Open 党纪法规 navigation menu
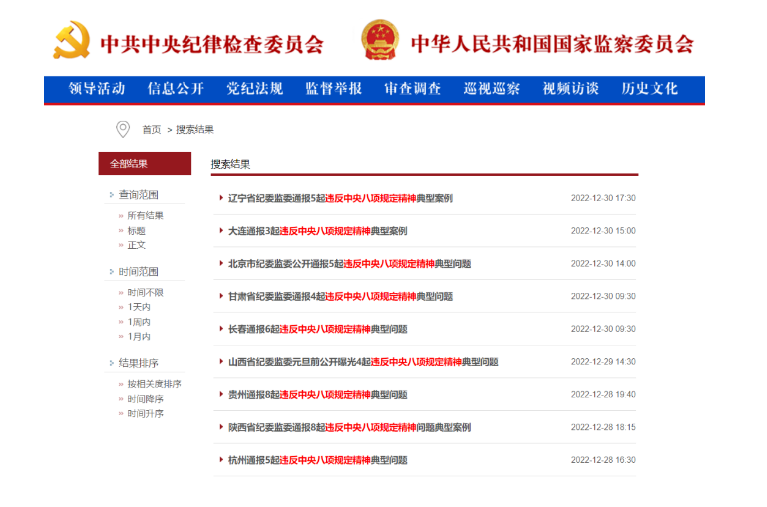Viewport: 767px width, 507px height. 254,89
